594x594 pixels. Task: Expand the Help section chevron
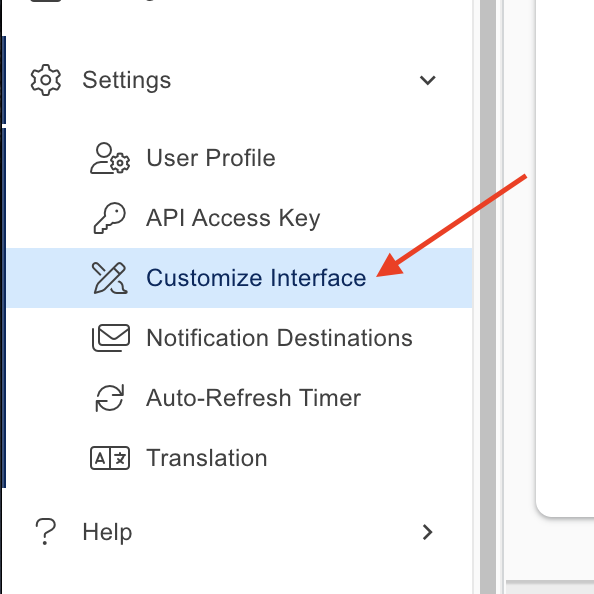coord(428,532)
